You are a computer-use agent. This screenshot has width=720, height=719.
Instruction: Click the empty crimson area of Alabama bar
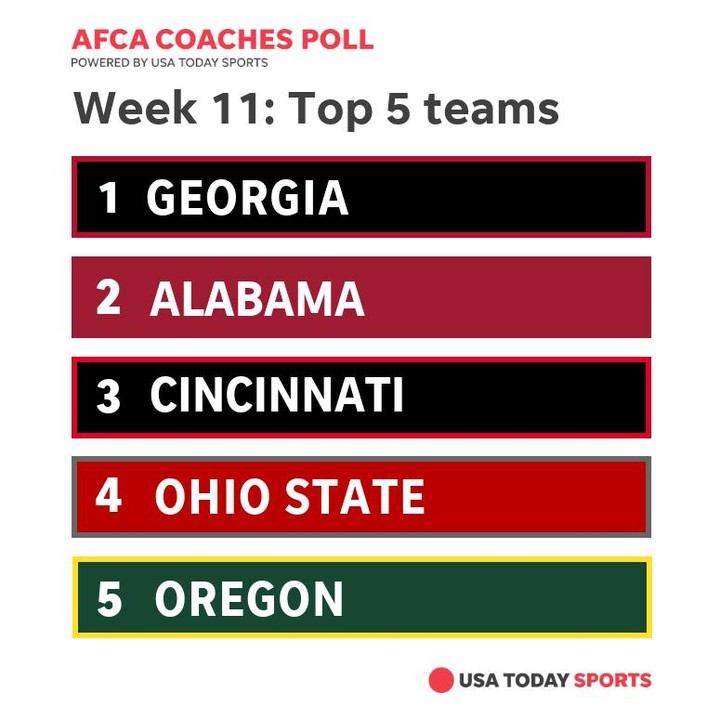point(510,298)
